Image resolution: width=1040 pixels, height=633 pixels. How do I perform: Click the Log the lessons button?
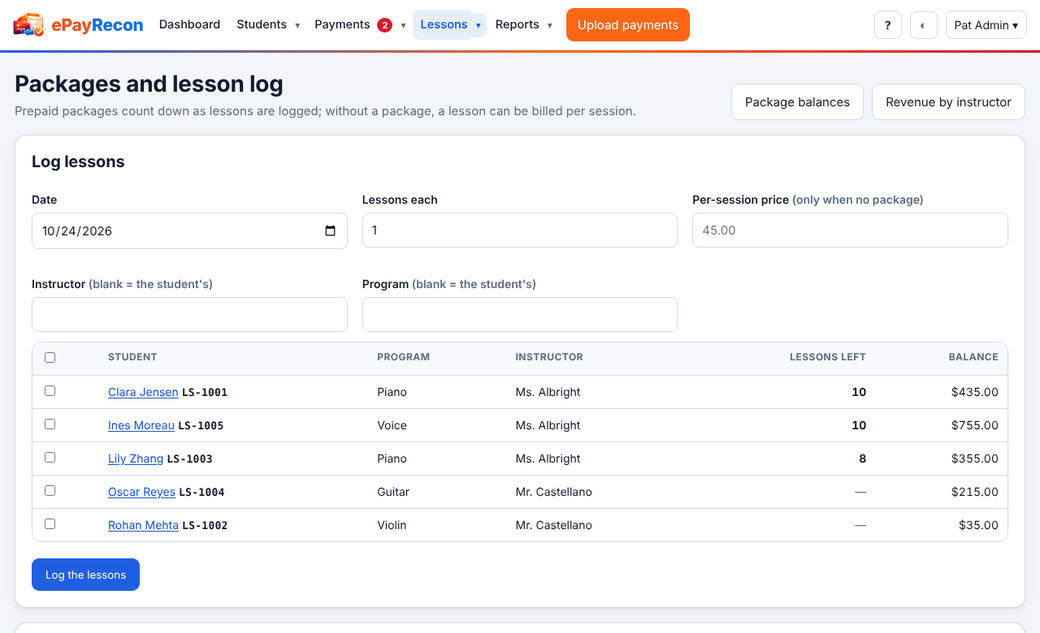(x=86, y=575)
